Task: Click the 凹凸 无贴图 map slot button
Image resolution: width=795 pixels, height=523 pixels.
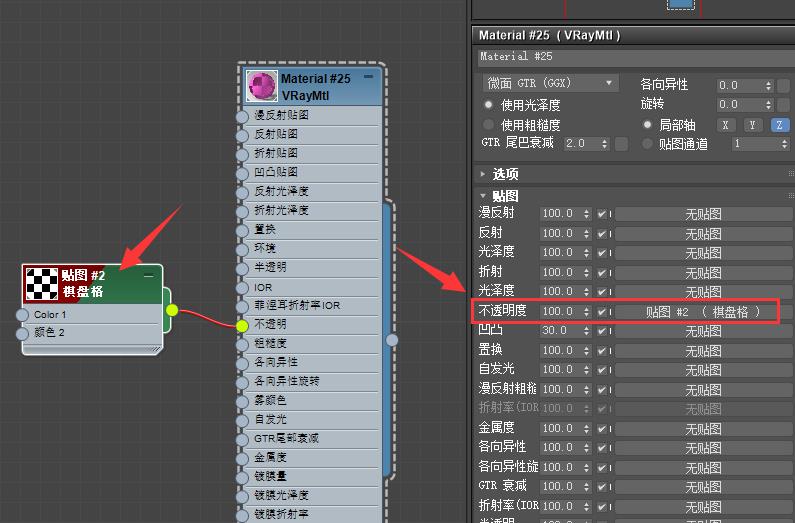Action: [x=703, y=331]
